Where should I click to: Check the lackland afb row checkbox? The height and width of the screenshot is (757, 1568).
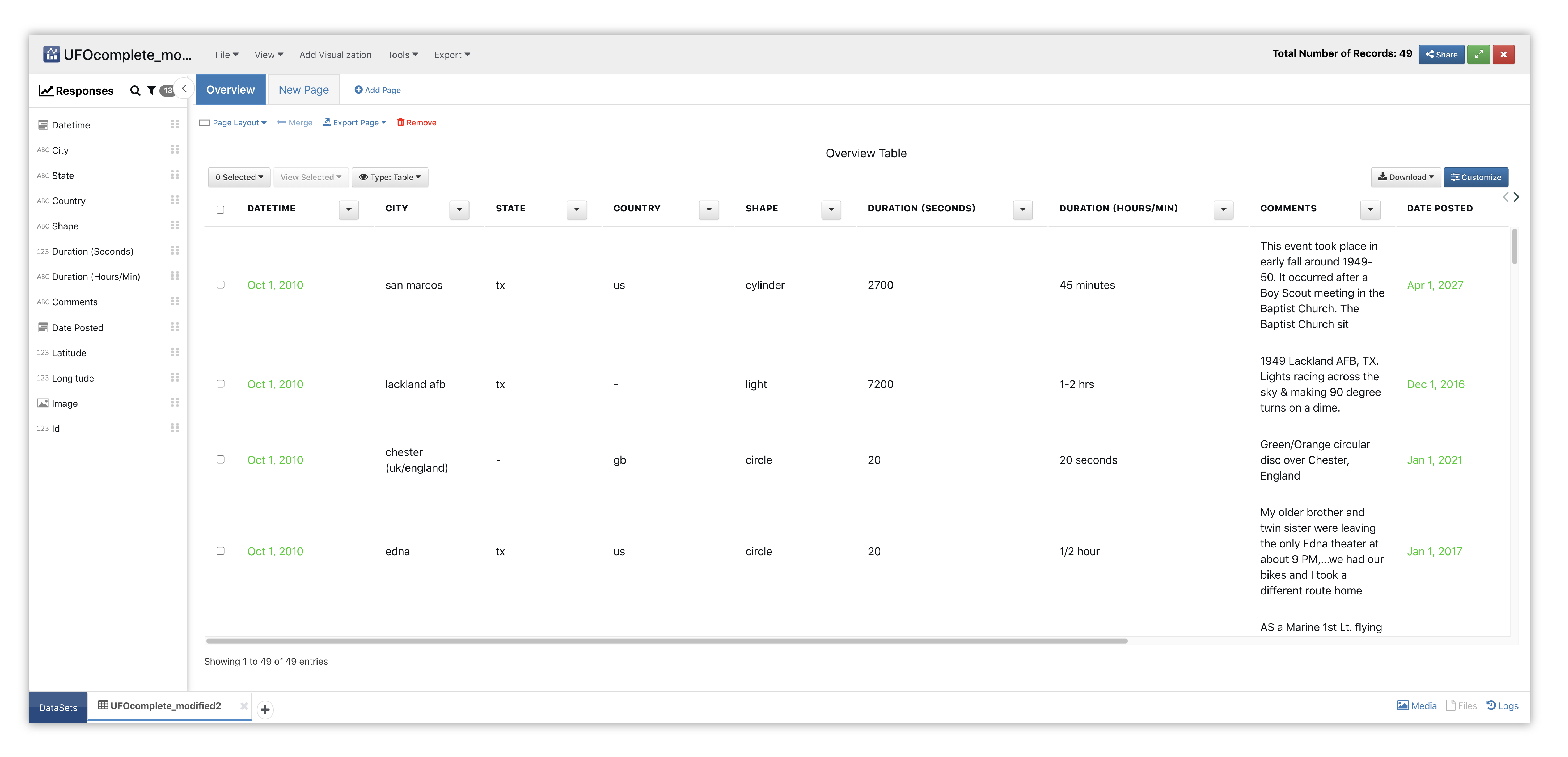point(220,384)
